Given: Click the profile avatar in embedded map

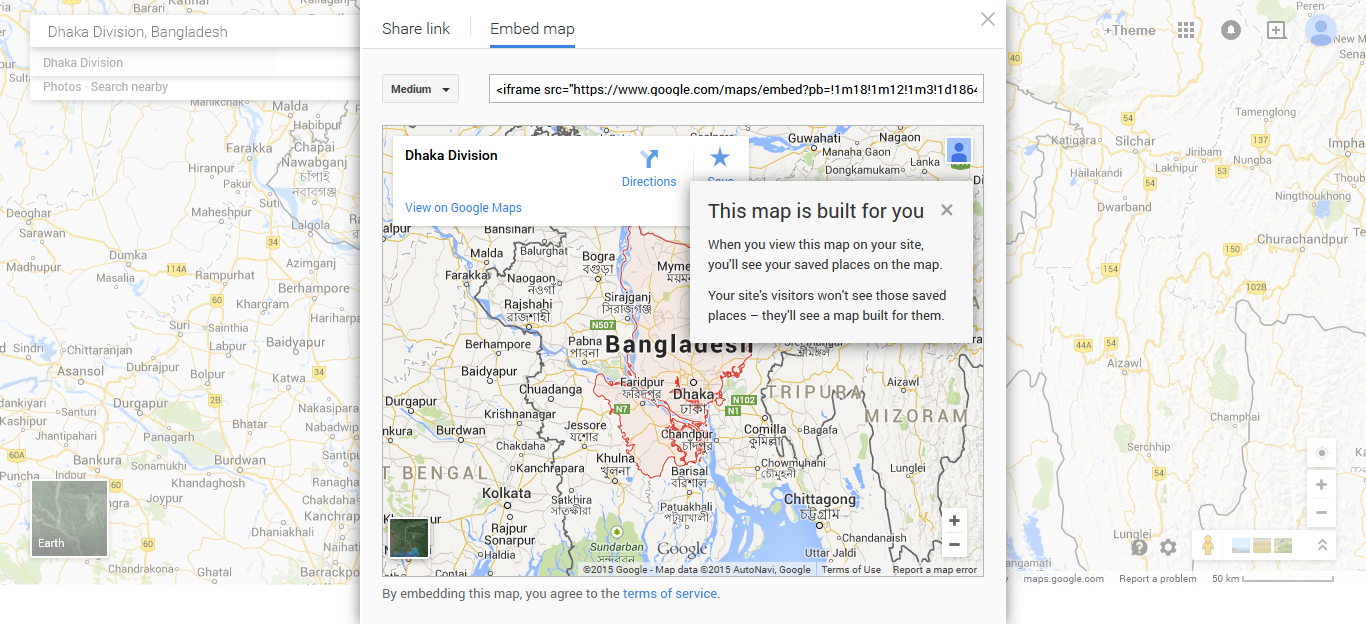Looking at the screenshot, I should click(x=959, y=151).
